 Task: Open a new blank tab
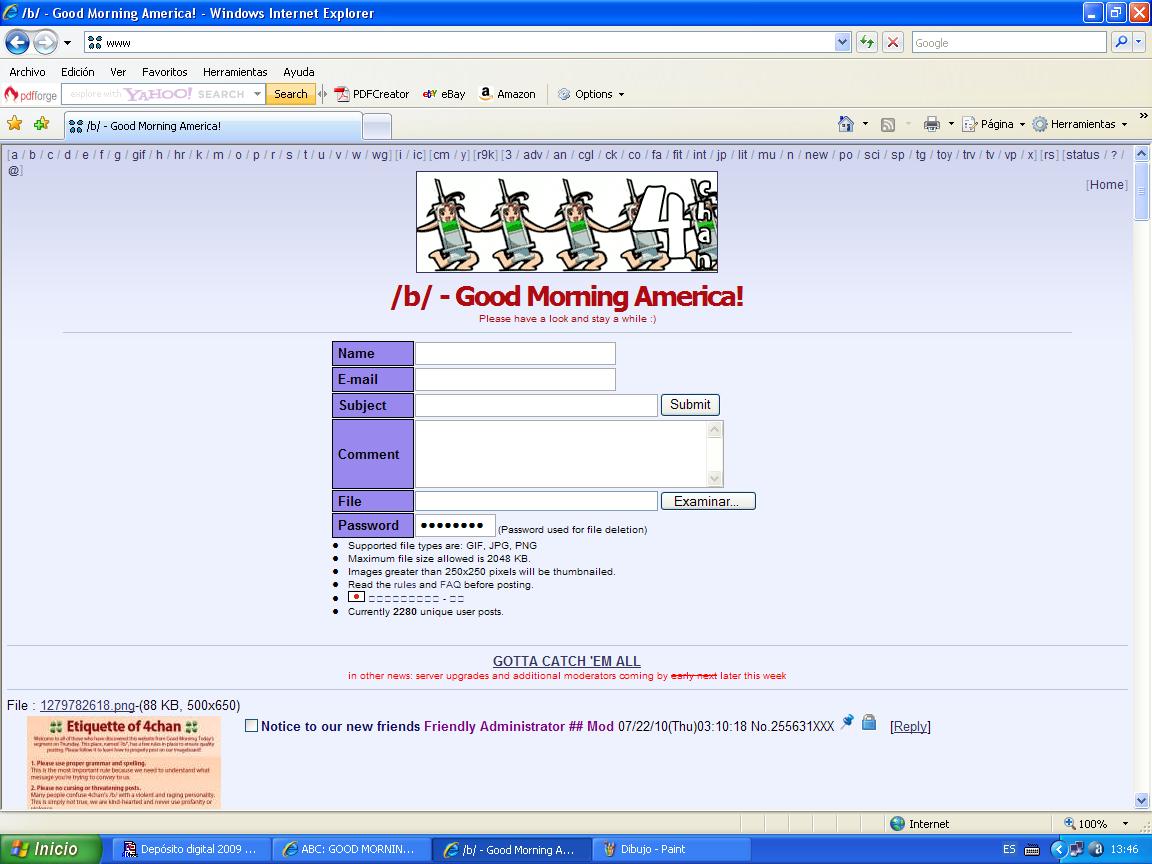click(x=377, y=126)
